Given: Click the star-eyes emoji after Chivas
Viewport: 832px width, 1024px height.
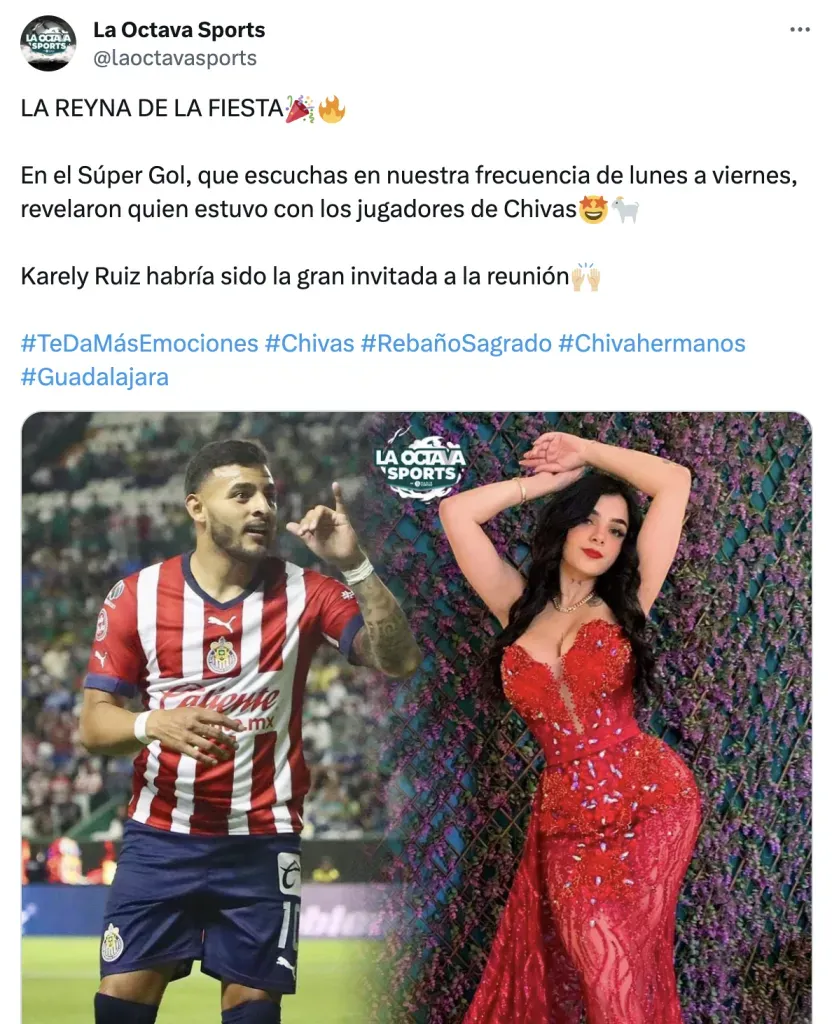Looking at the screenshot, I should pos(594,210).
